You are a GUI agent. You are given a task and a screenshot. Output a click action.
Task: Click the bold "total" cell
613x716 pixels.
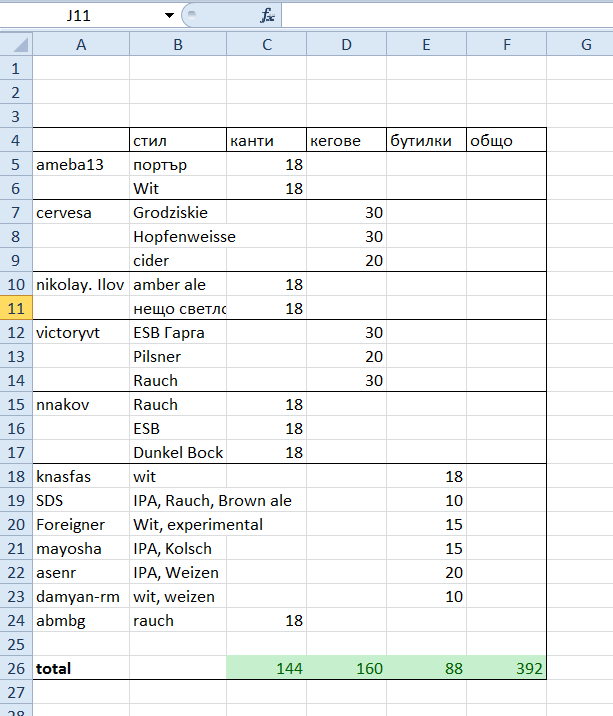(x=81, y=668)
